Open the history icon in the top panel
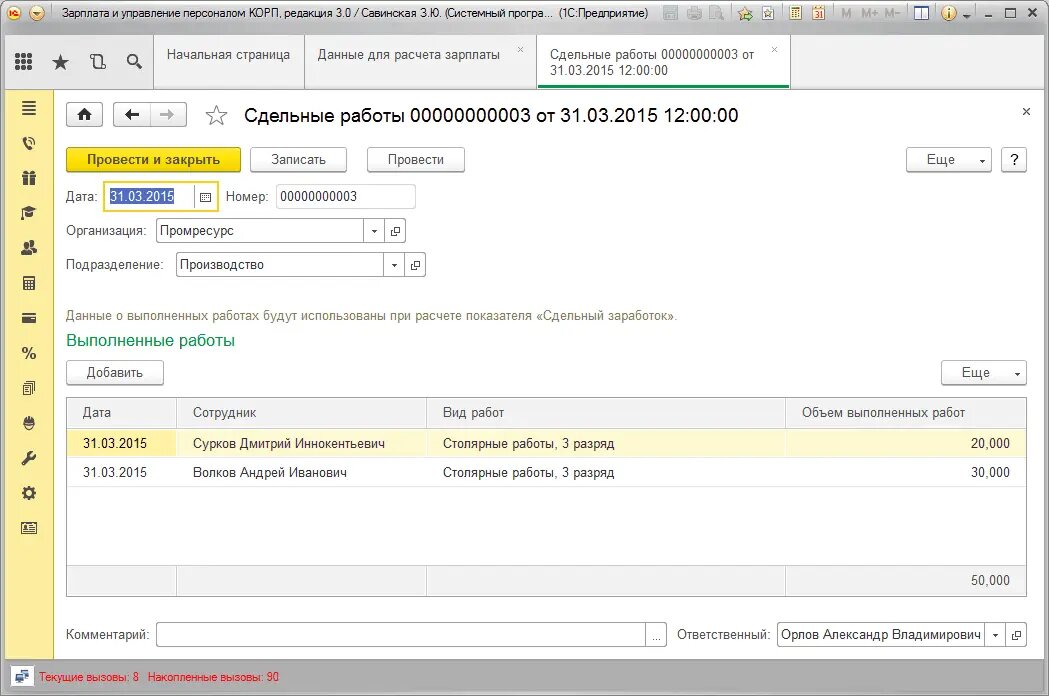The width and height of the screenshot is (1049, 696). coord(98,62)
